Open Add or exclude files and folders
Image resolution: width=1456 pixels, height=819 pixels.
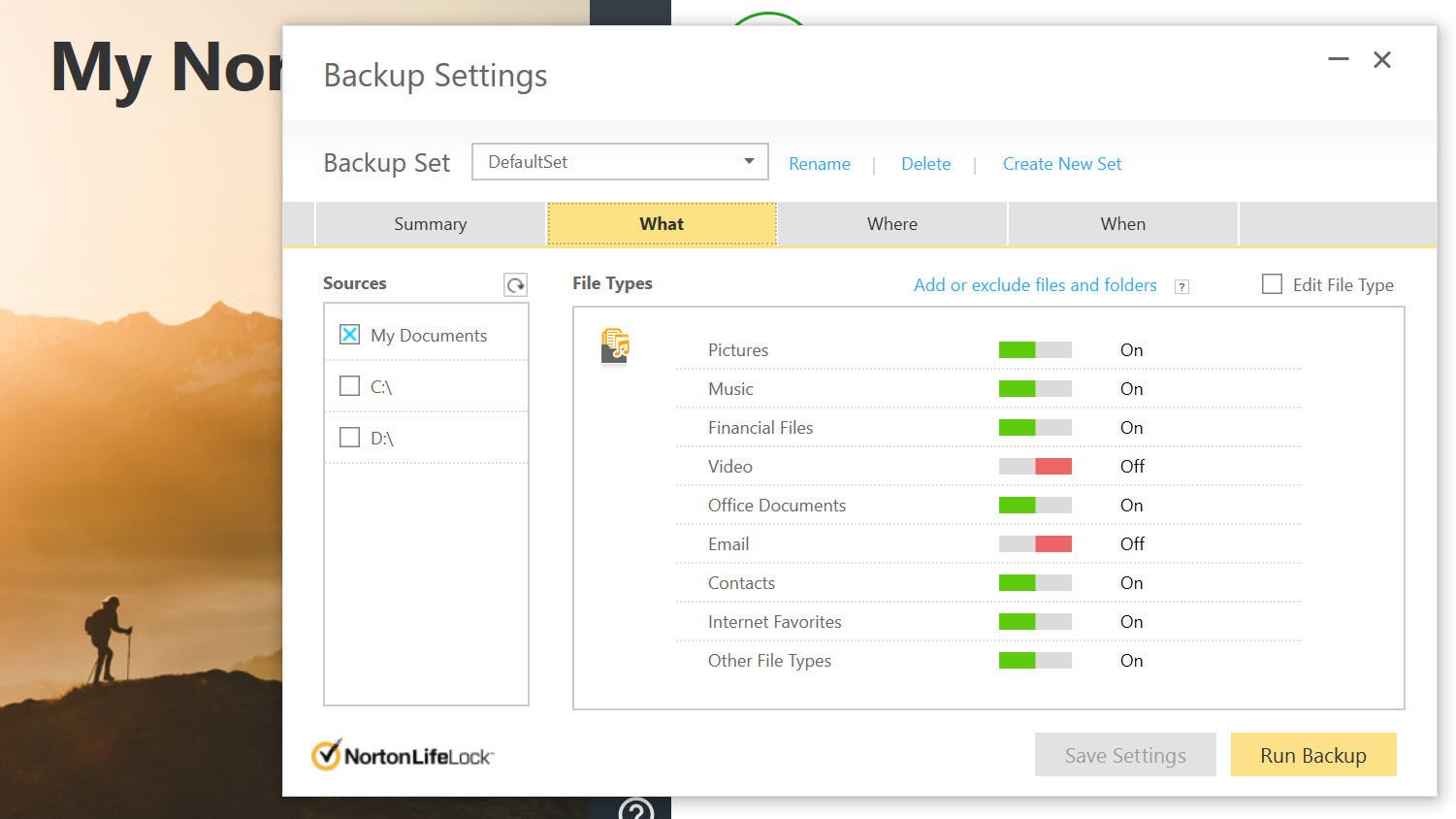1035,285
